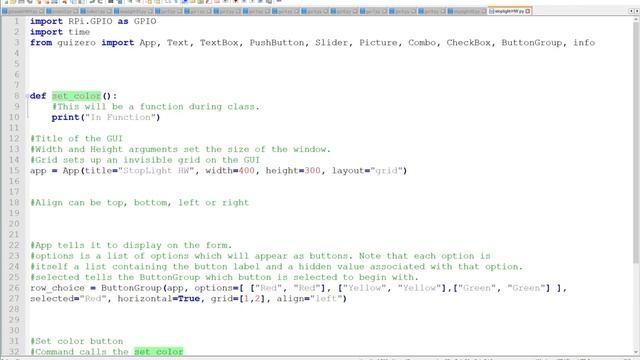Screen dimensions: 640x360
Task: Click line number 15 in the margin
Action: [14, 171]
